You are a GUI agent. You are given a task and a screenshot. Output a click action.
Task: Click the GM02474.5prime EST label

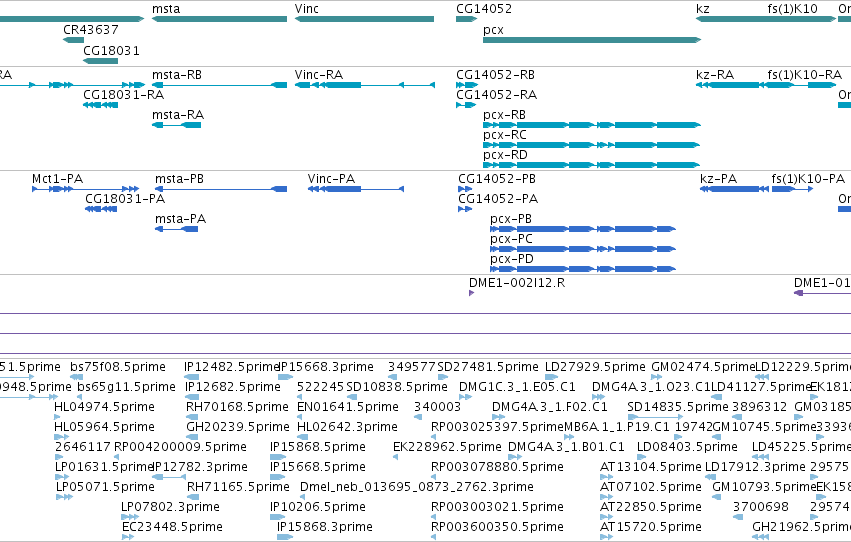[x=703, y=367]
